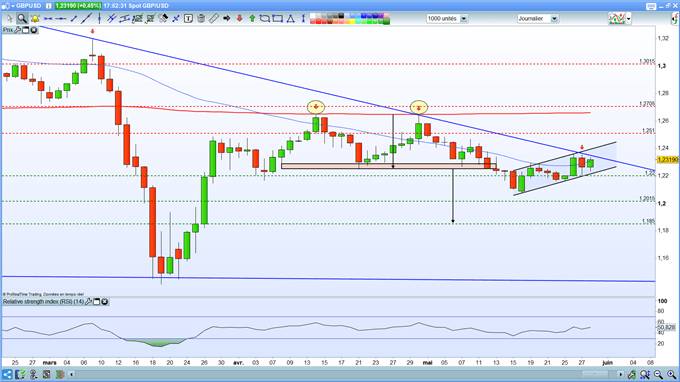Click the 1,2705 resistance level label
This screenshot has height=382, width=680.
[x=647, y=104]
